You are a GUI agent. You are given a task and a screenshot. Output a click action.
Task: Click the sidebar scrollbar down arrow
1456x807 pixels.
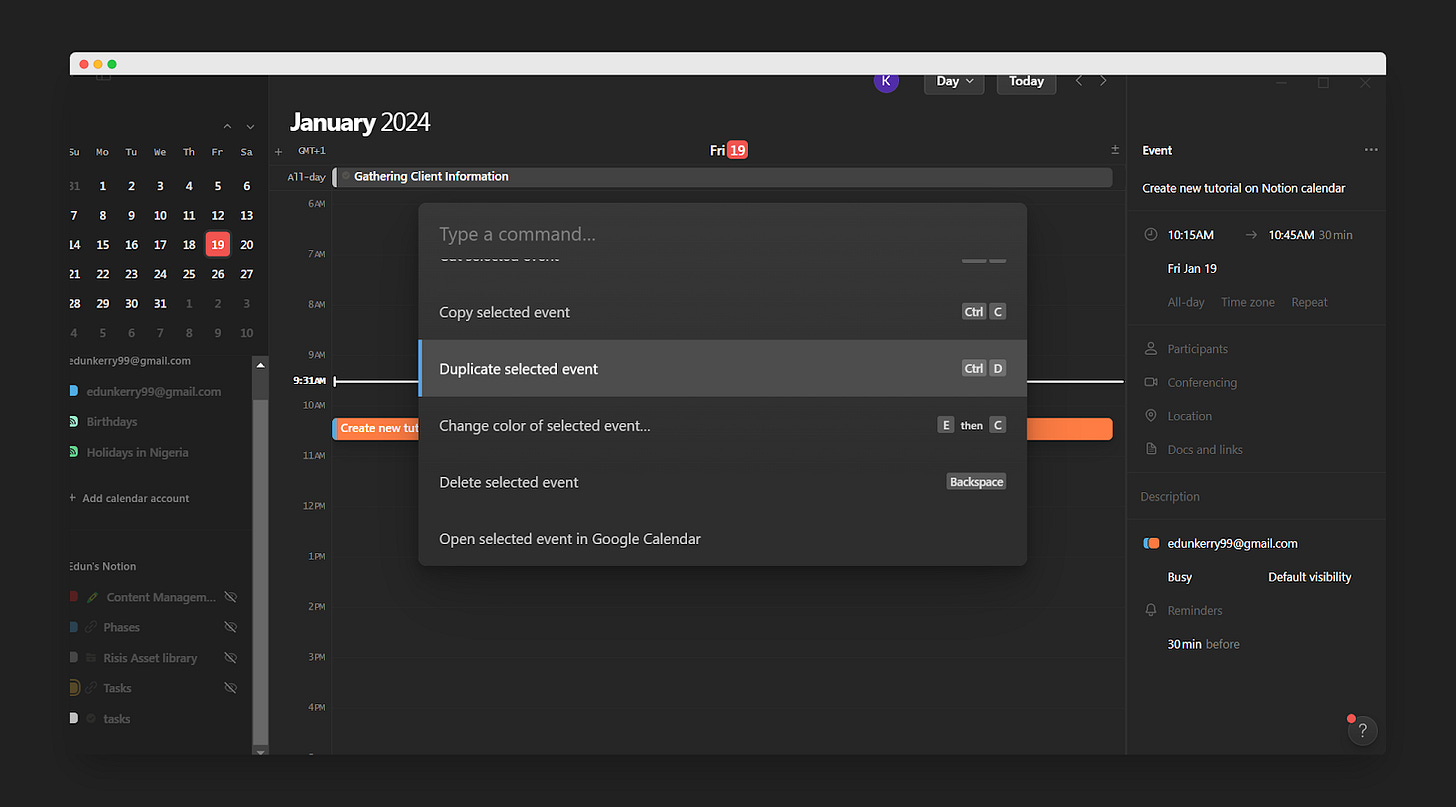(x=261, y=750)
